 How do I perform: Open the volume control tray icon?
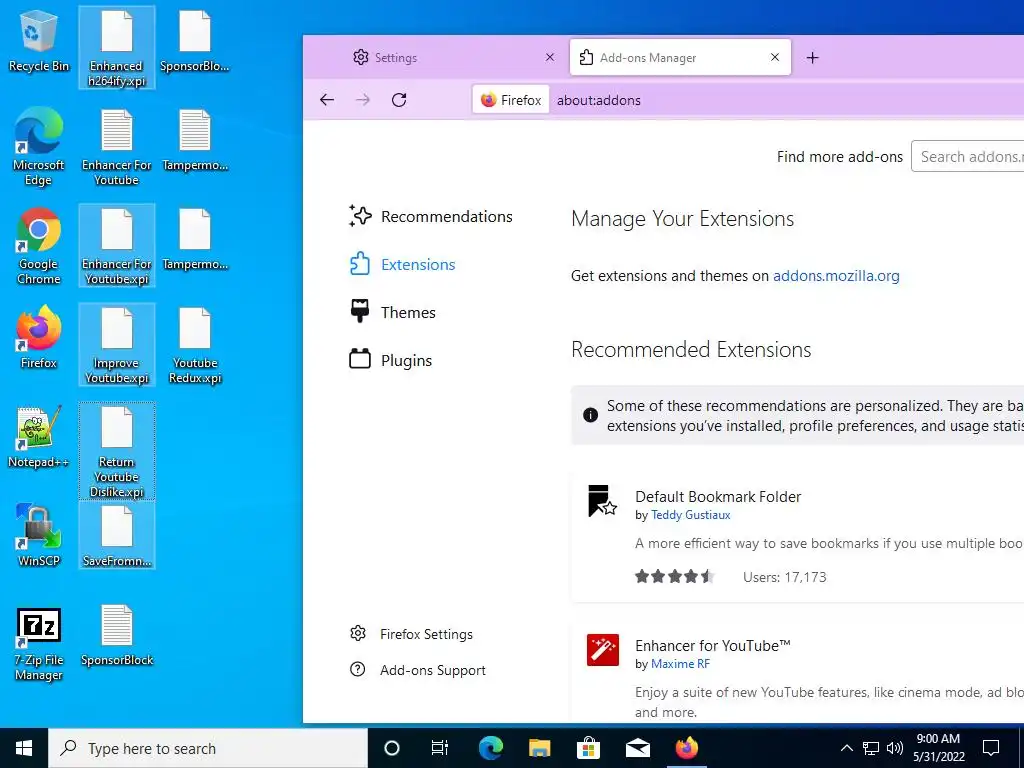point(895,748)
